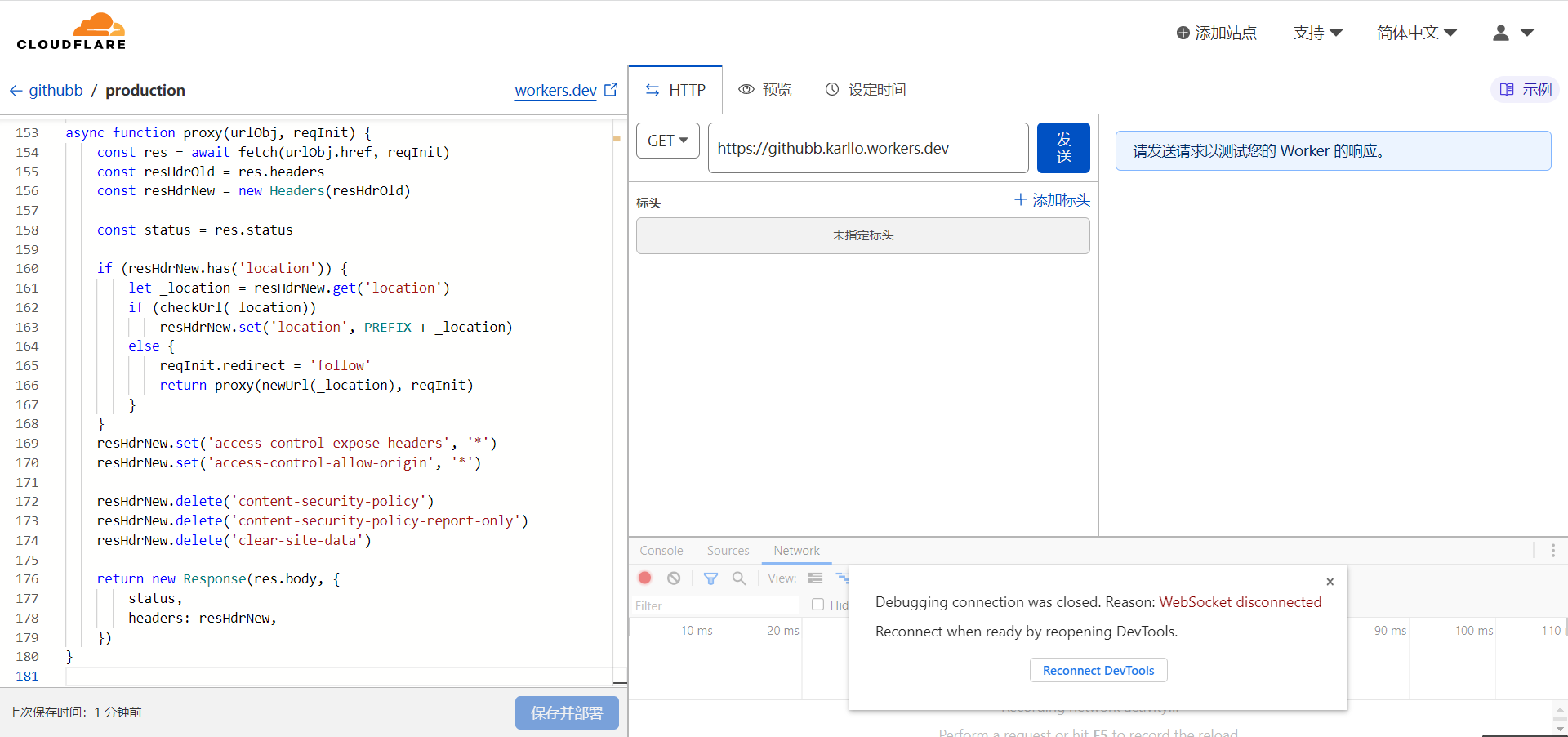The image size is (1568, 737).
Task: Click the 保存并部署 save and deploy button
Action: [567, 712]
